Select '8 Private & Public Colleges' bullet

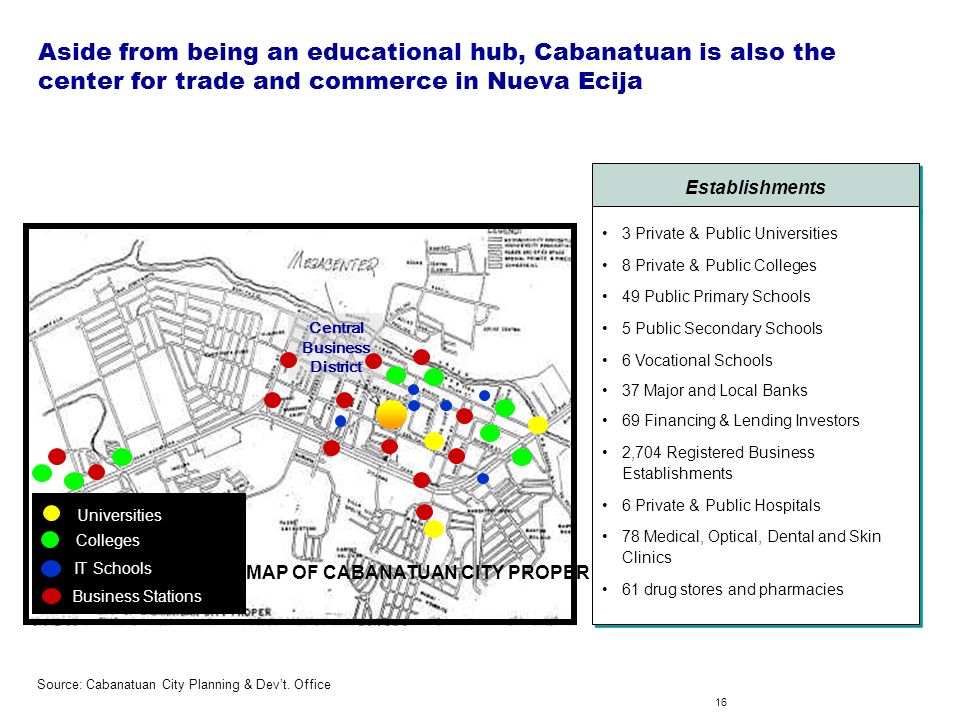[719, 265]
